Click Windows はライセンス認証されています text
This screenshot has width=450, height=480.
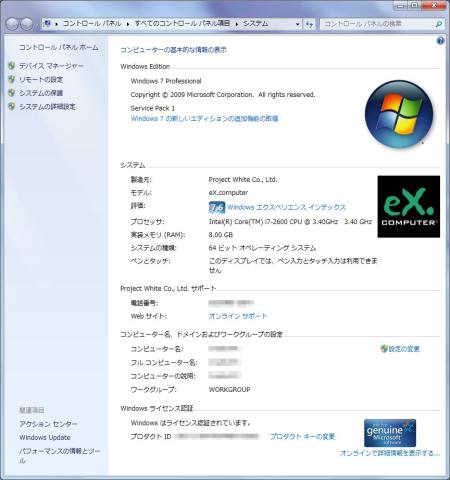pos(191,423)
